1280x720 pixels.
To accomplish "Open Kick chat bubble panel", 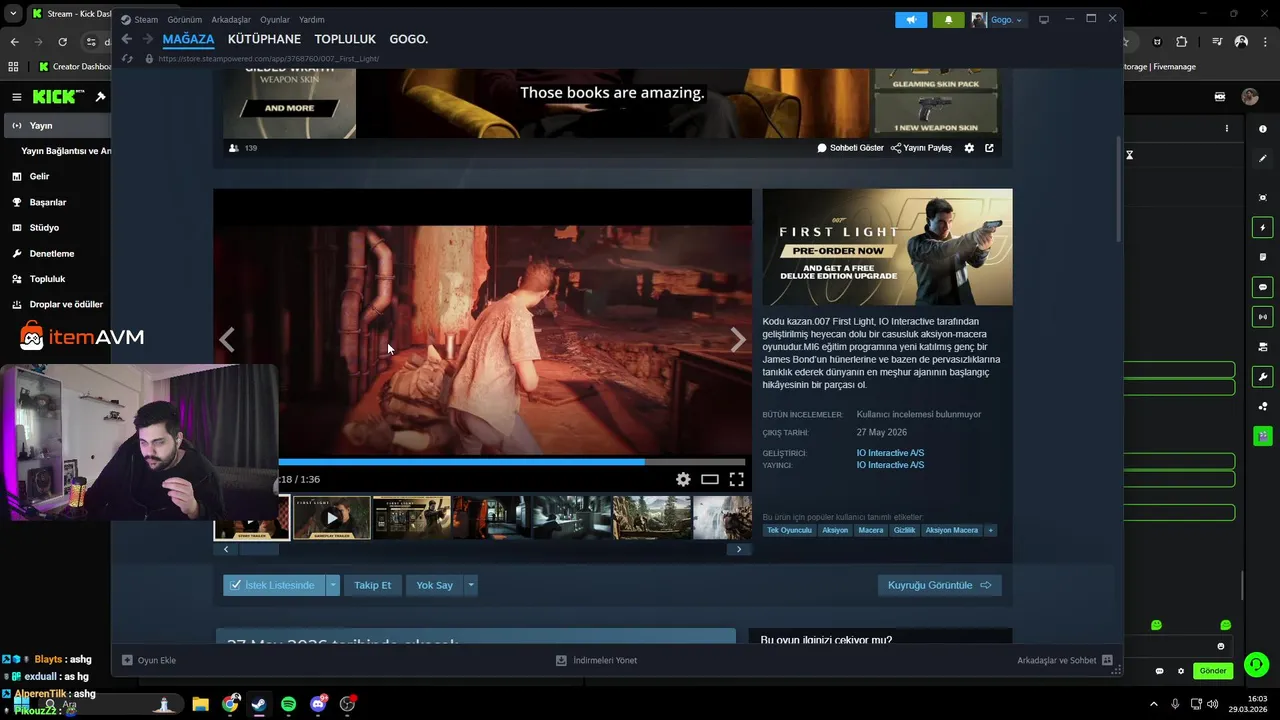I will [x=1263, y=287].
